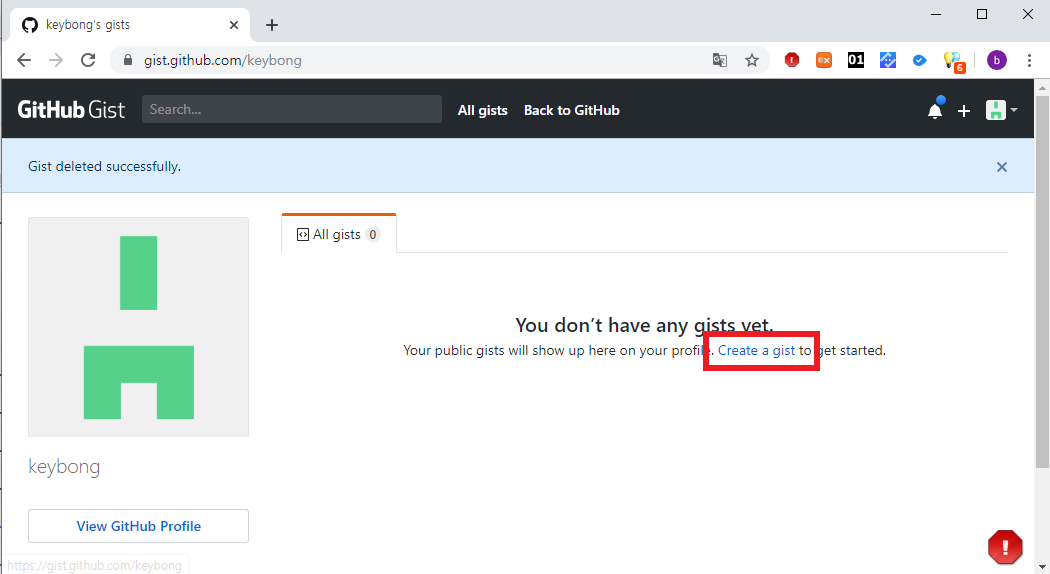Open the blue checkmark extension icon
Image resolution: width=1050 pixels, height=574 pixels.
920,60
